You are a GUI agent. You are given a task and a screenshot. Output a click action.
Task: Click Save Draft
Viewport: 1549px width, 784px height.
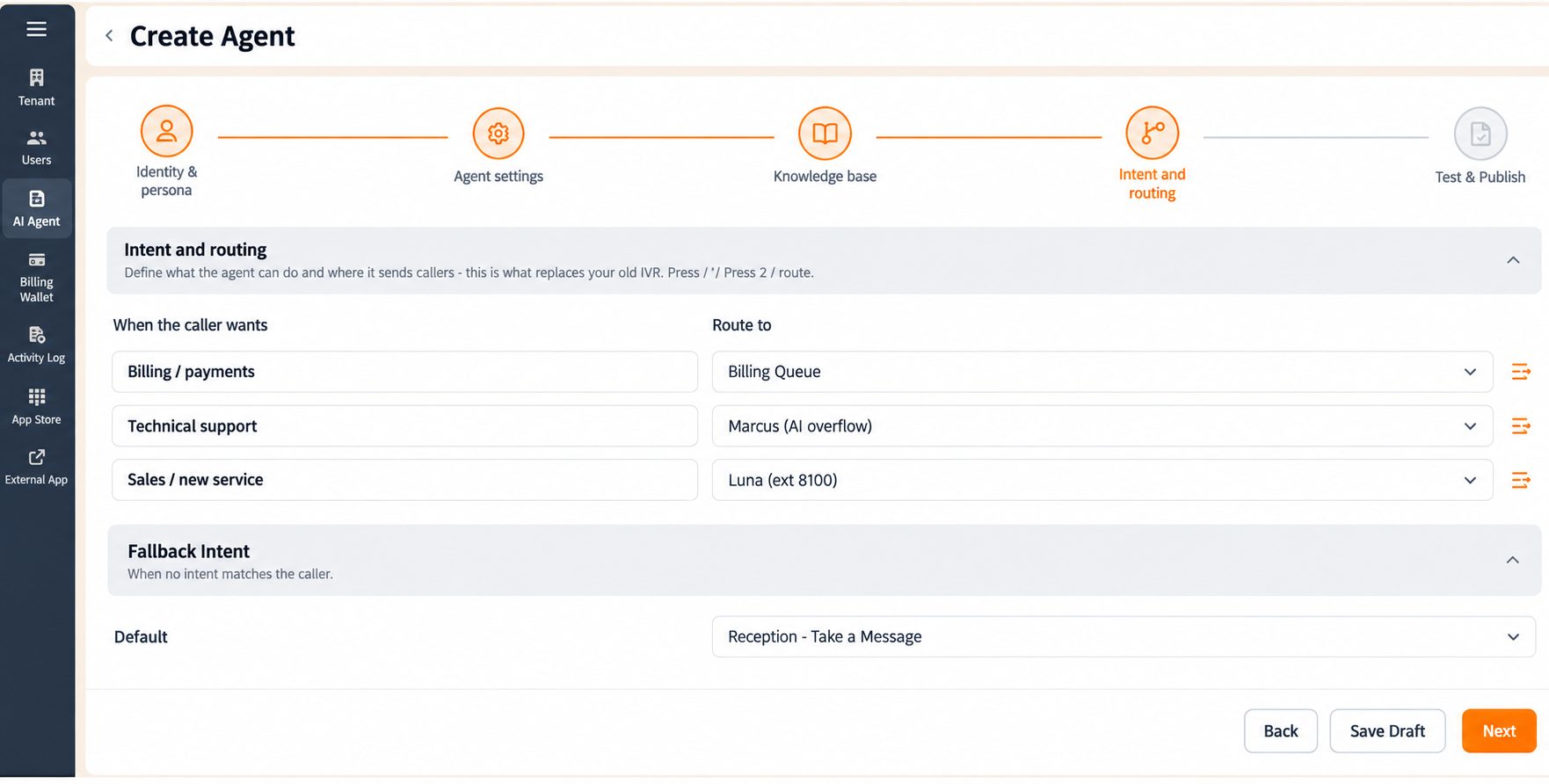click(1387, 731)
